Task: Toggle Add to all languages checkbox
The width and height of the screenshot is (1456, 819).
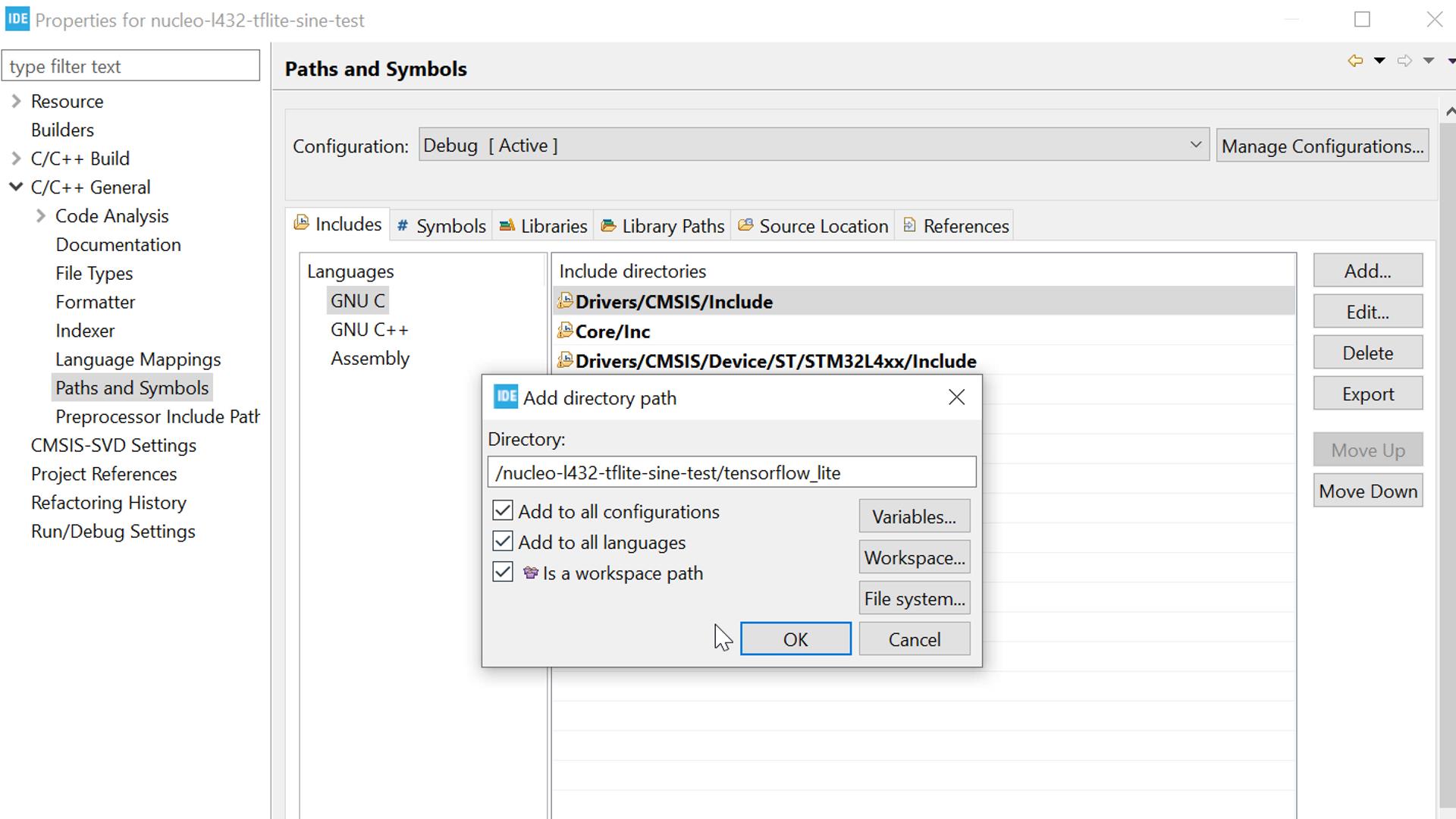Action: pyautogui.click(x=502, y=541)
